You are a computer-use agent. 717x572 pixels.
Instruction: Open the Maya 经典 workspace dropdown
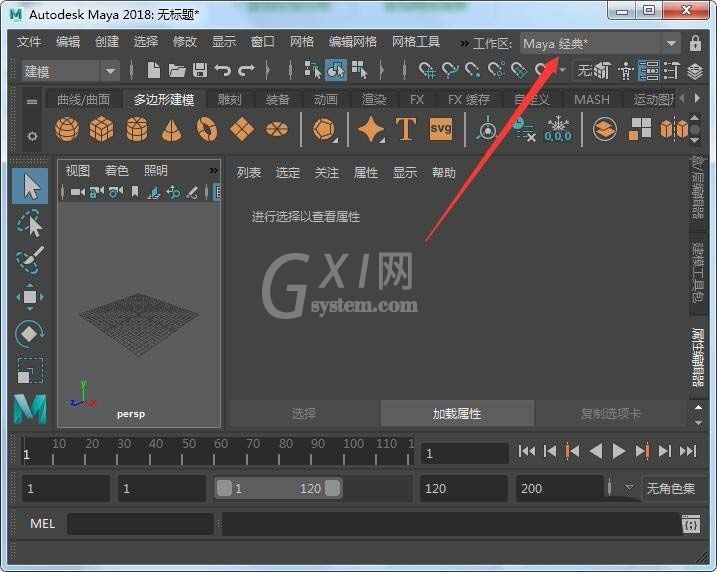click(x=600, y=44)
